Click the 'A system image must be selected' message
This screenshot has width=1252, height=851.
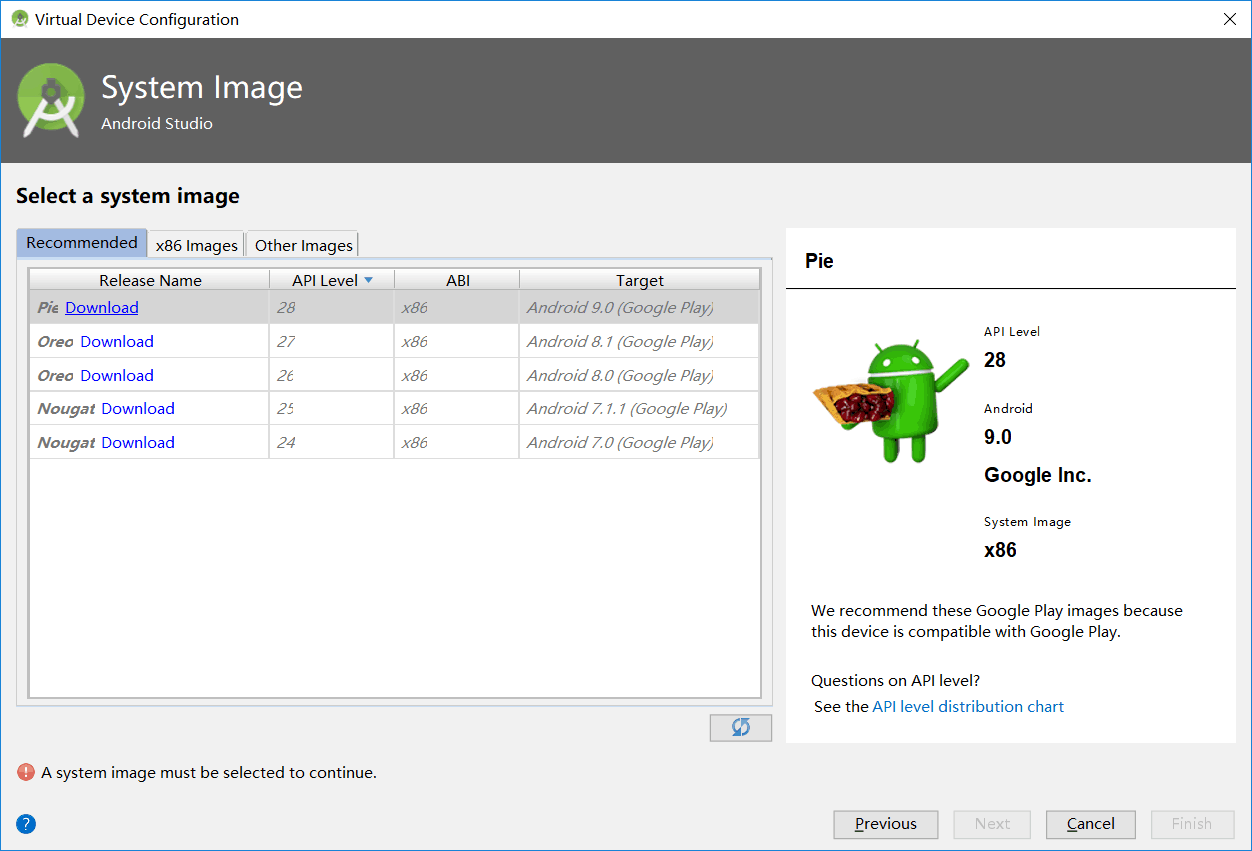coord(209,772)
